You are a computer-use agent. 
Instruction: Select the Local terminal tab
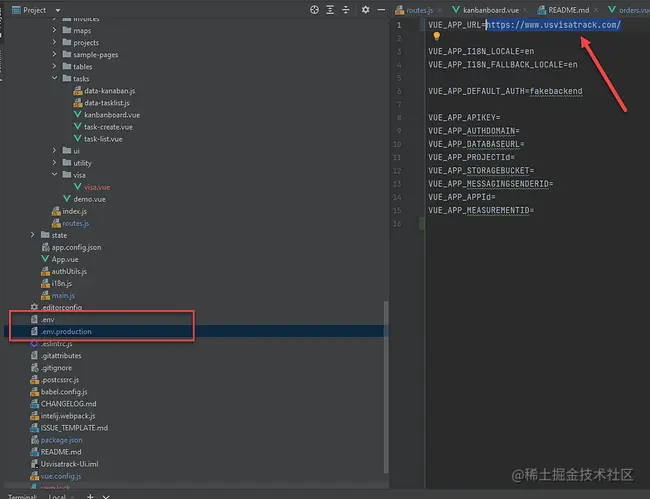tap(57, 496)
